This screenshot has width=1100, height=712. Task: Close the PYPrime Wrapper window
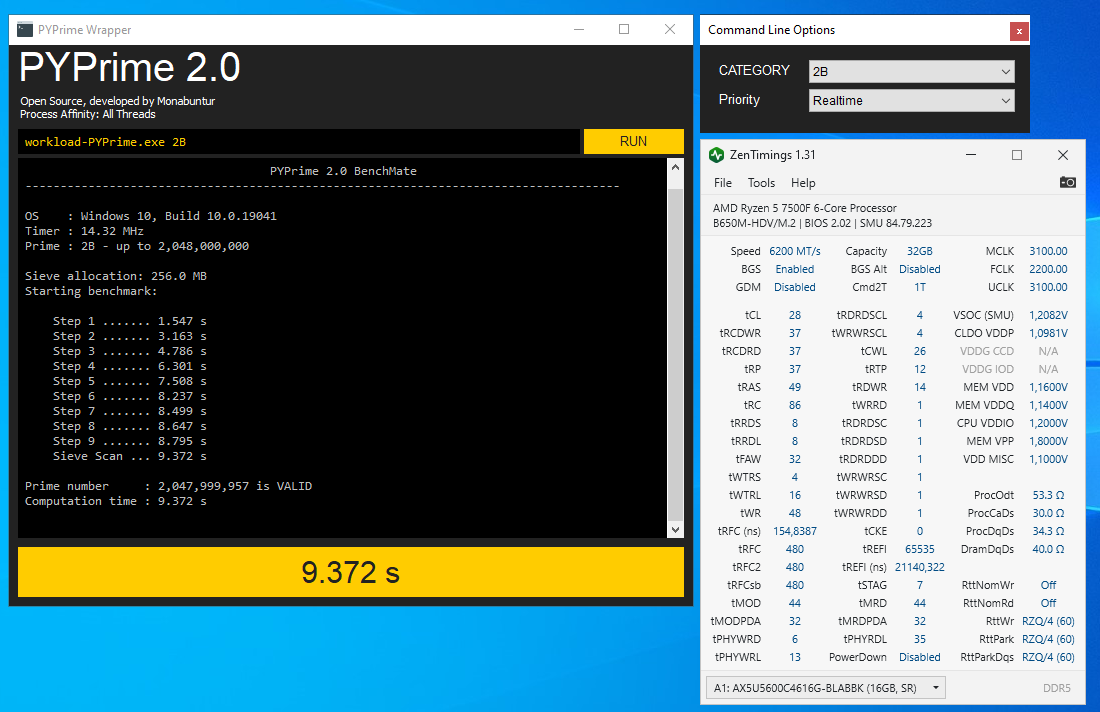coord(670,29)
